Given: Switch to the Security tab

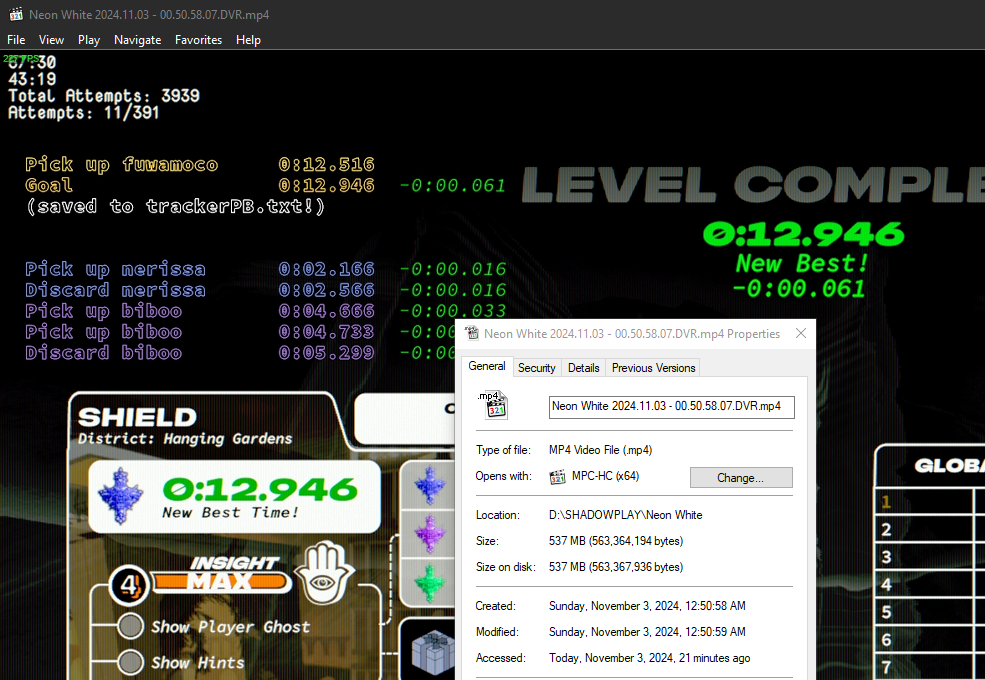Looking at the screenshot, I should [536, 368].
